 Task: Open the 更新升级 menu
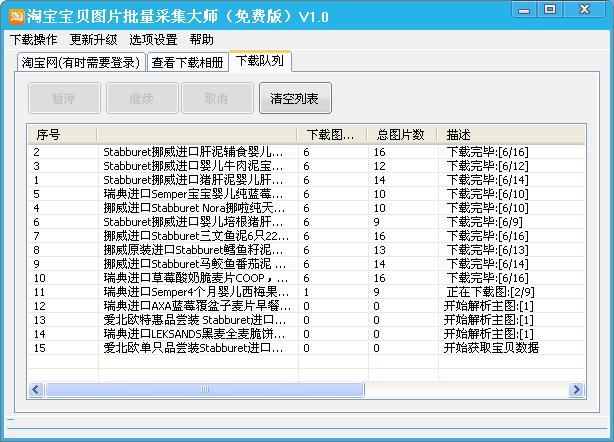click(93, 40)
